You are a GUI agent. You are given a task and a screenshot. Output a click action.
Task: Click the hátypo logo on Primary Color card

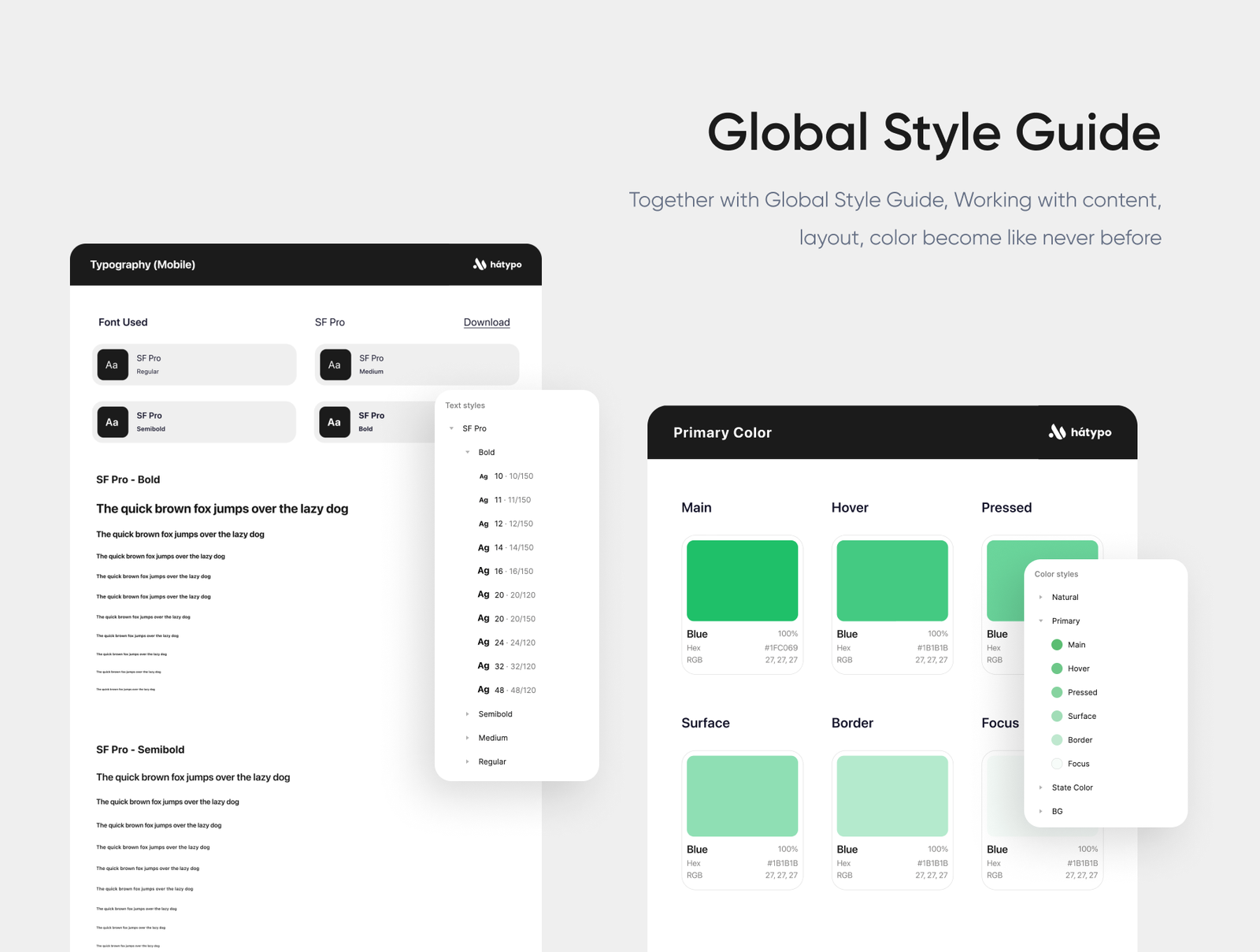(1081, 432)
